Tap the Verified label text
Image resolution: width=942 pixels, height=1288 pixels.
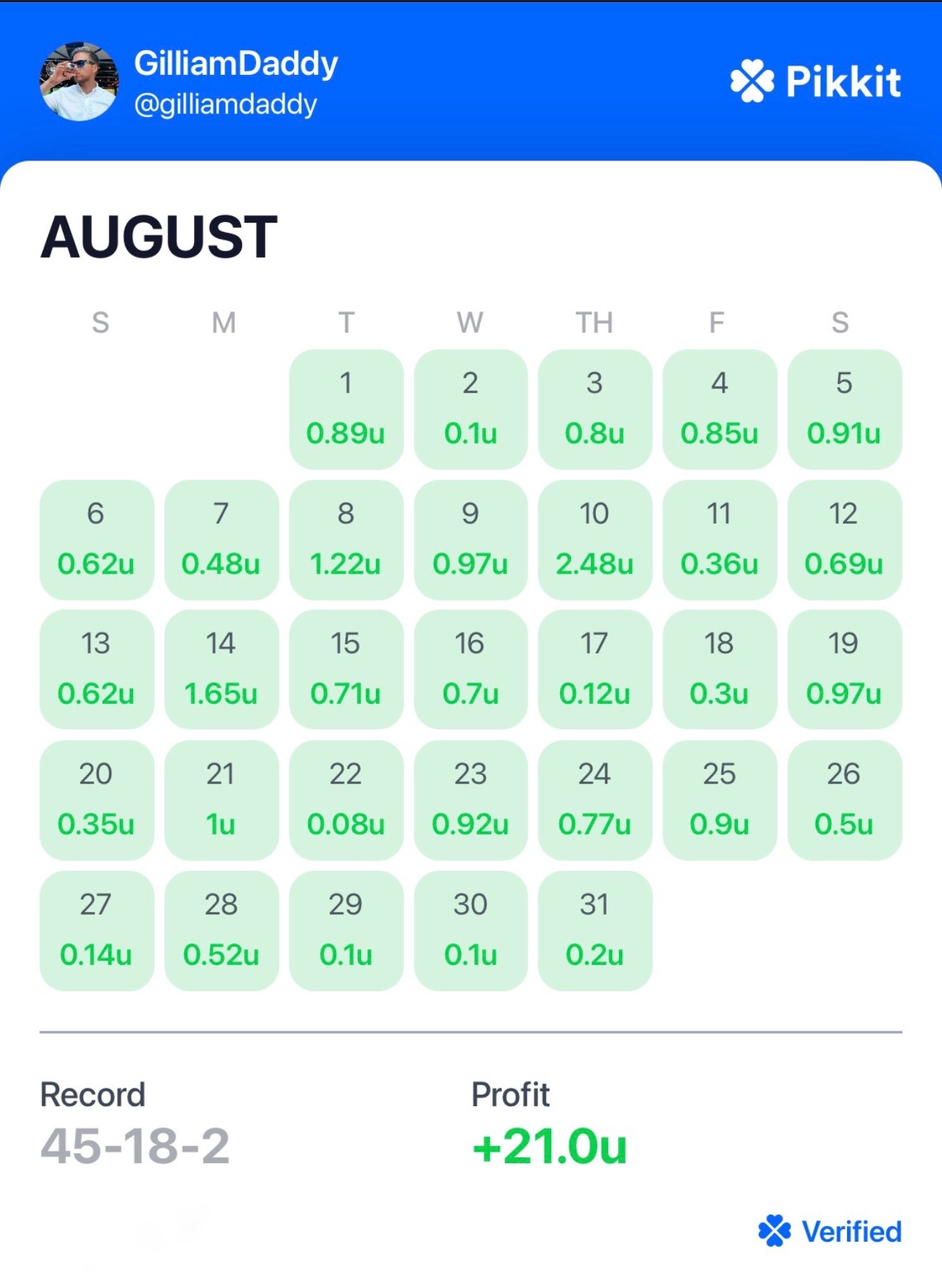(x=851, y=1232)
